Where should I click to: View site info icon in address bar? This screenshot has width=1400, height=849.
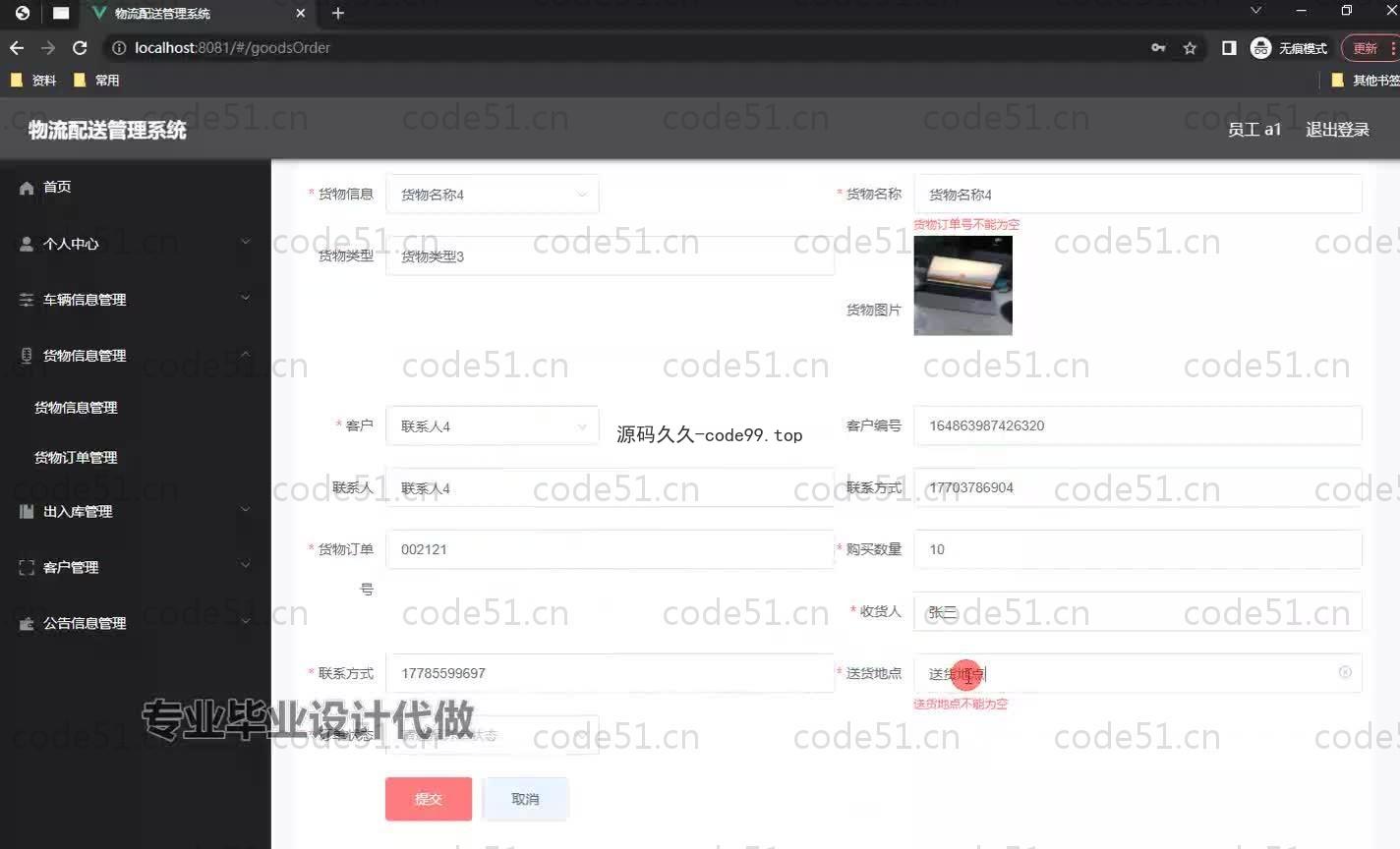[x=119, y=48]
